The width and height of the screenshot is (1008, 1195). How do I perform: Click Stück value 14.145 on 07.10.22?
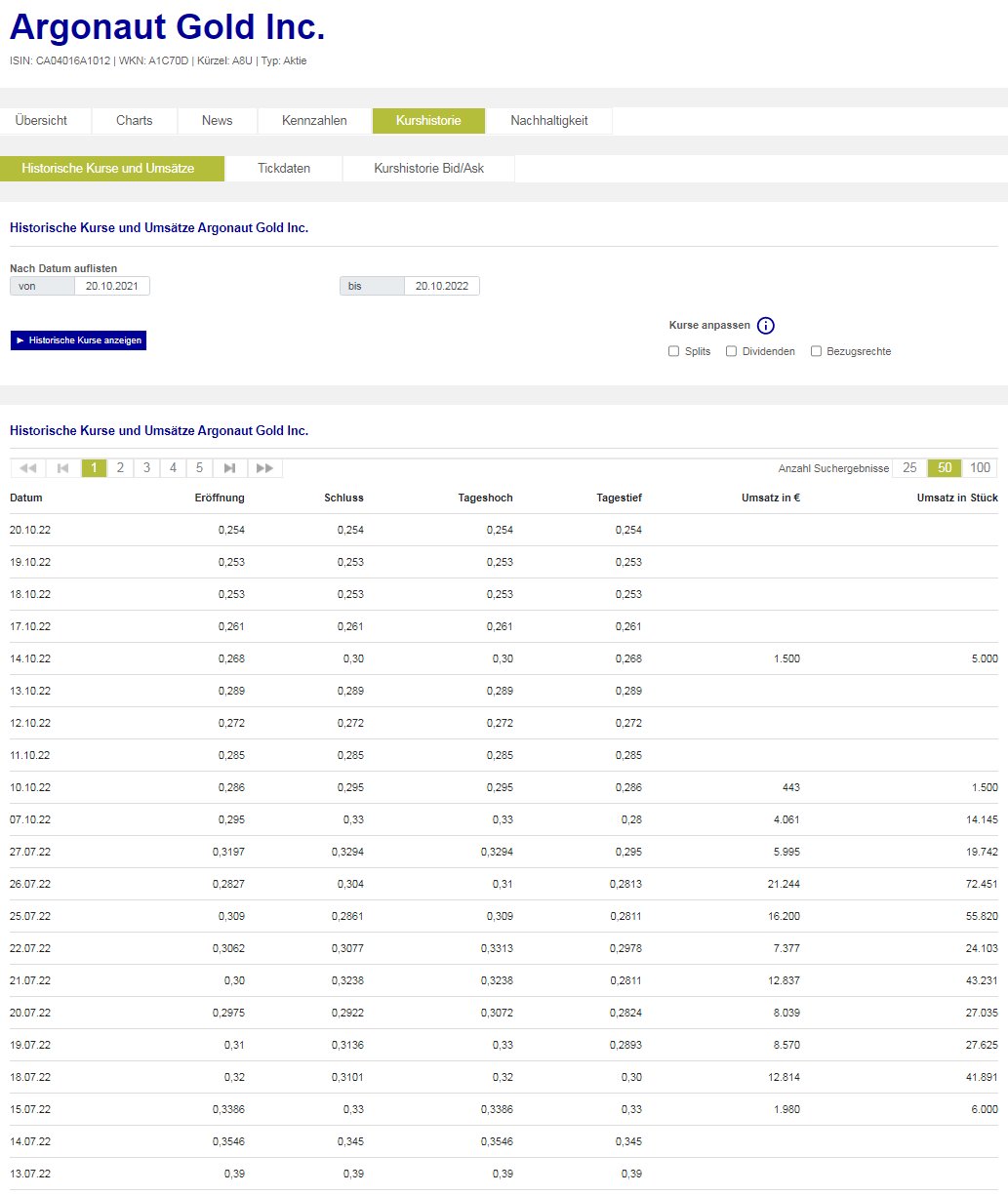point(982,819)
